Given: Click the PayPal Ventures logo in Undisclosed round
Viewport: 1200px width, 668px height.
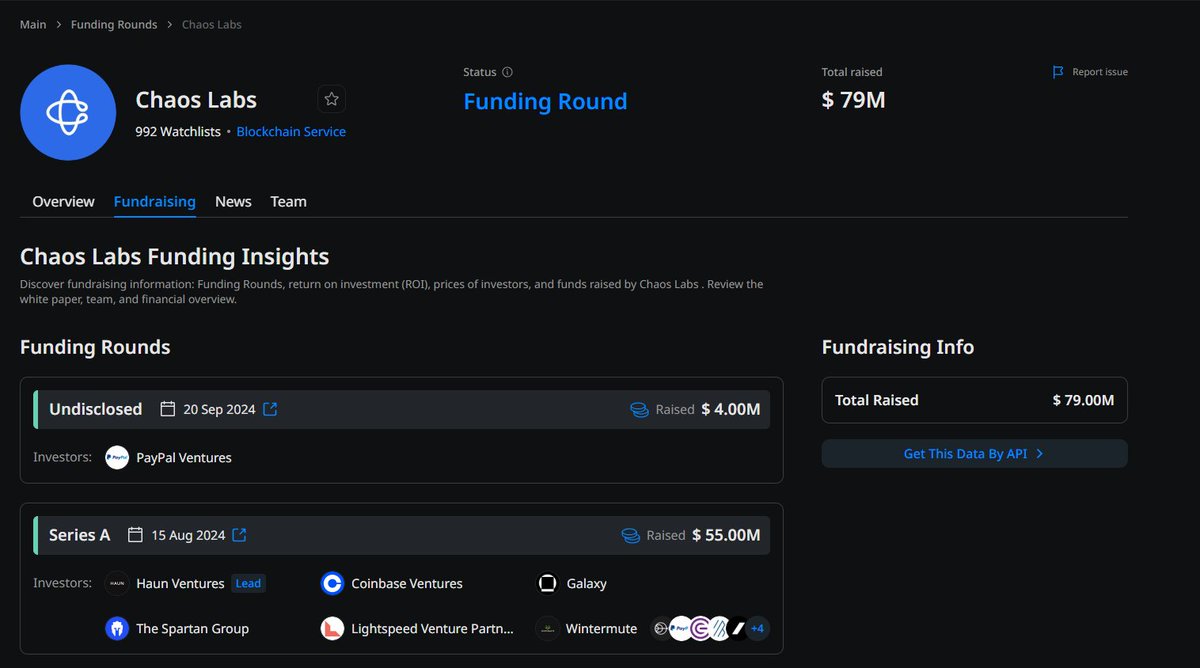Looking at the screenshot, I should [x=117, y=457].
